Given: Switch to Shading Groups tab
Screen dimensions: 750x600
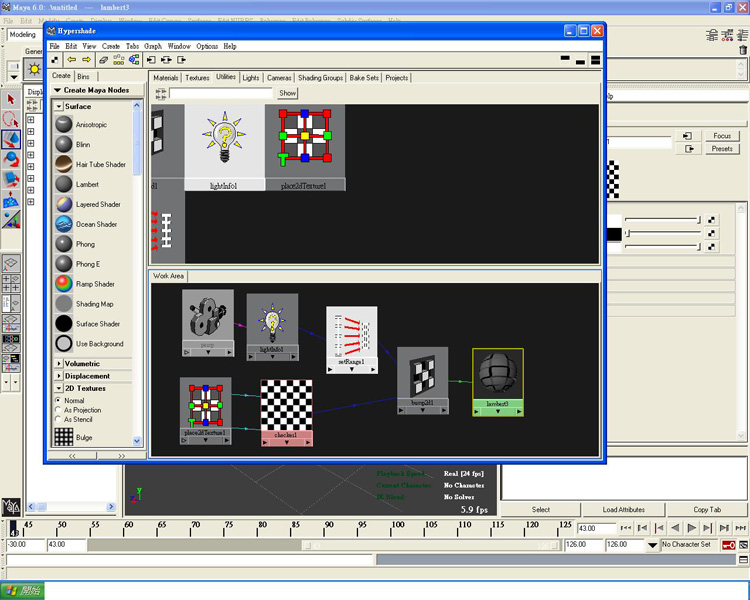Looking at the screenshot, I should click(x=320, y=78).
